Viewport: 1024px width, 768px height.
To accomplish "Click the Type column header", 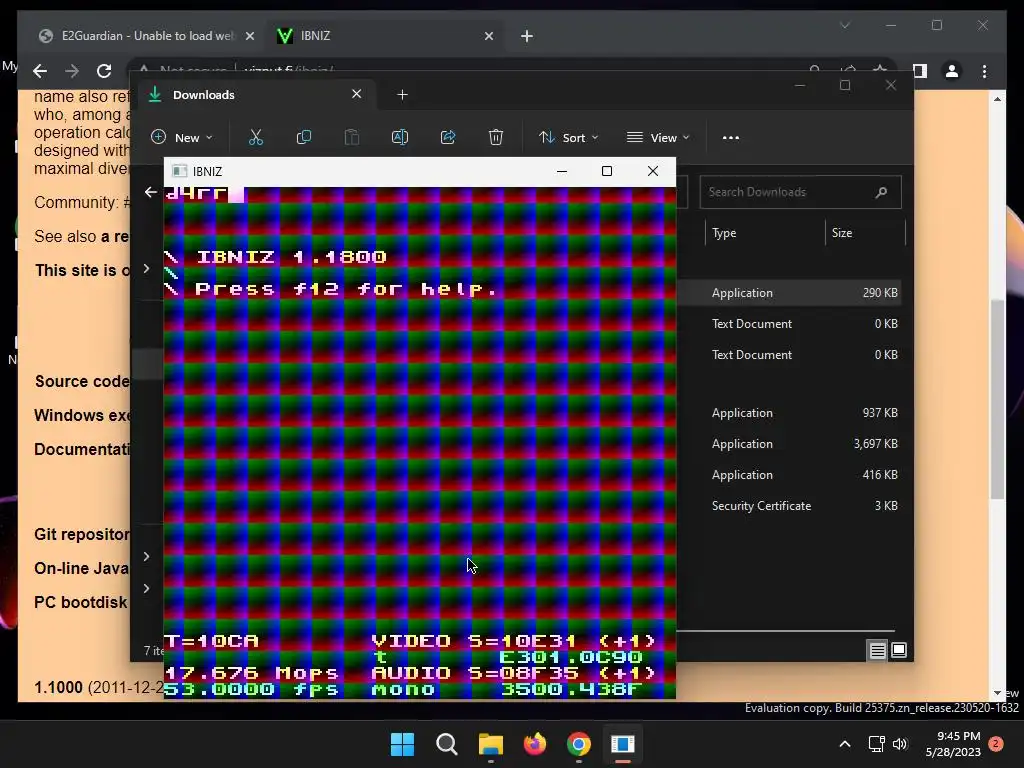I will (724, 232).
